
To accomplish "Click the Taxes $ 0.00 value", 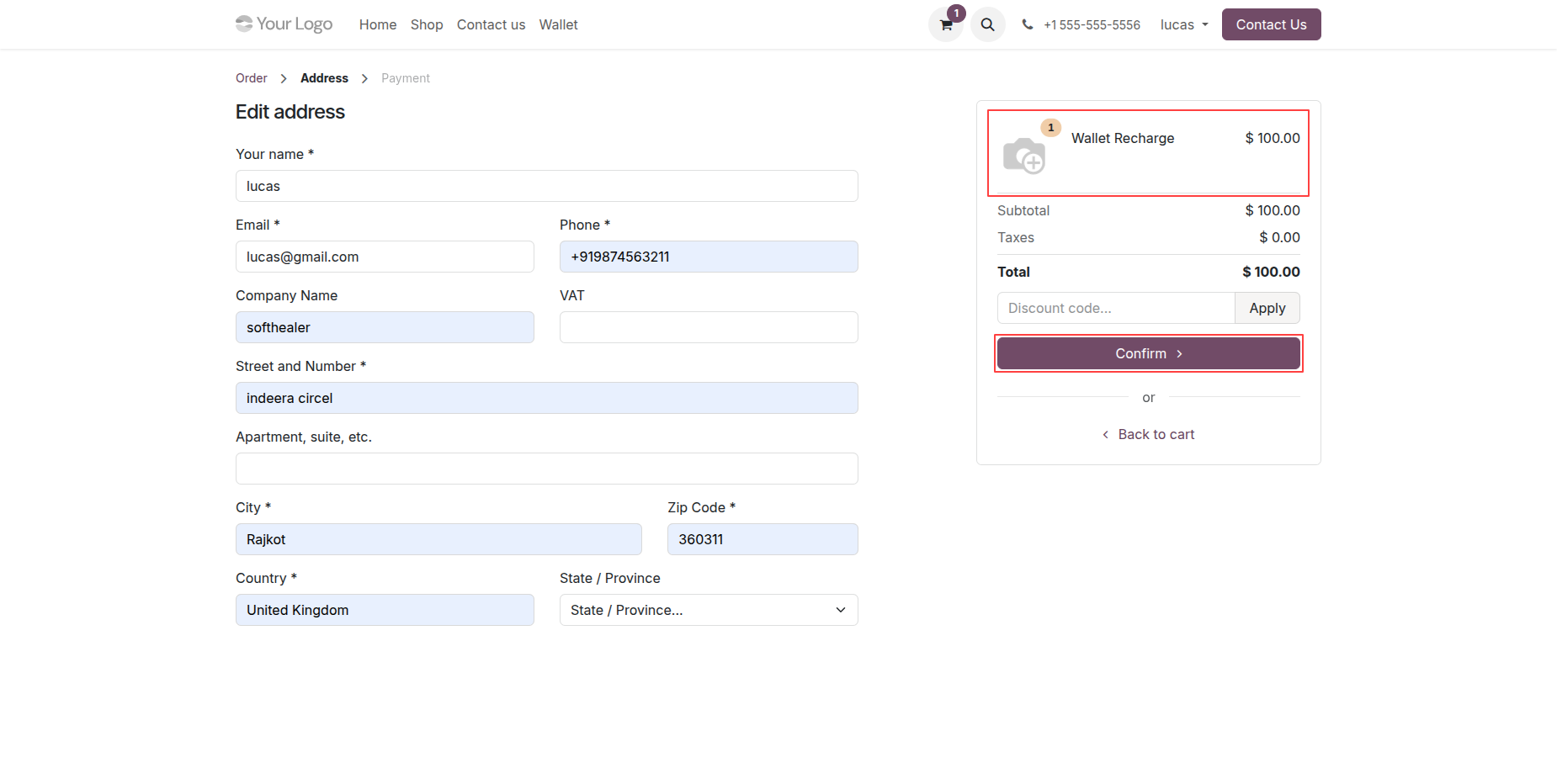I will pyautogui.click(x=1279, y=237).
